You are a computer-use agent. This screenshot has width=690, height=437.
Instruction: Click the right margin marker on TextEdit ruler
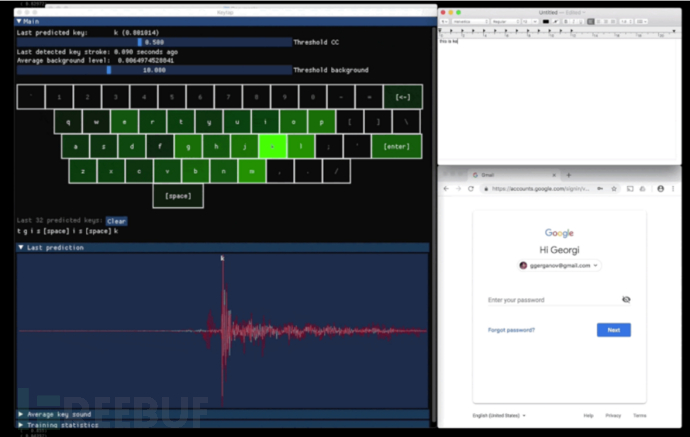click(x=673, y=31)
